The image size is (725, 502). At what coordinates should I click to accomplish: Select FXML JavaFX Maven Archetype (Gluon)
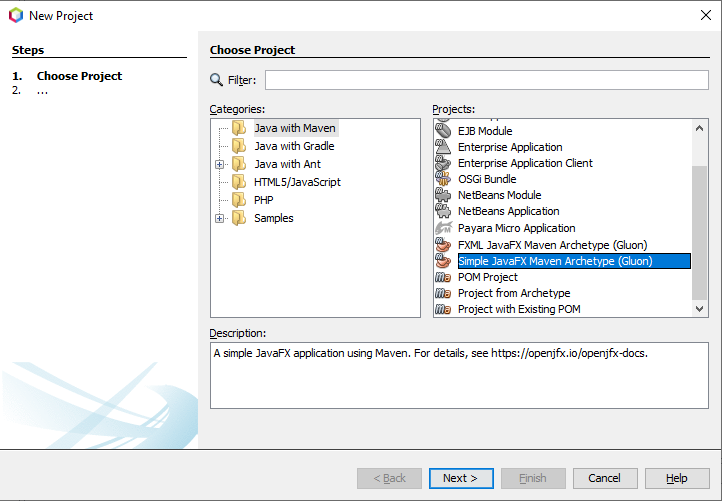(553, 245)
